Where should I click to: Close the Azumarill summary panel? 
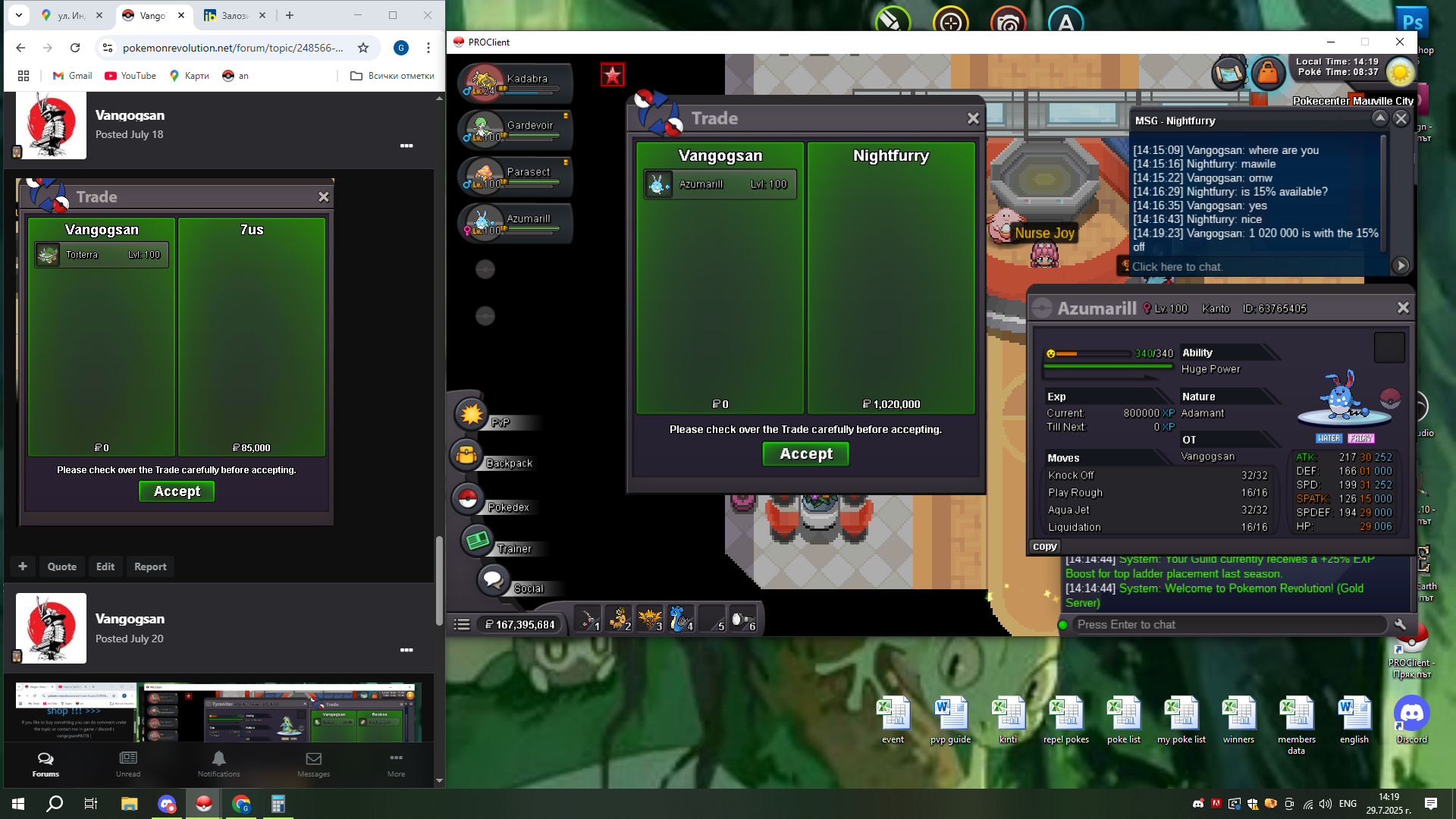pos(1403,308)
